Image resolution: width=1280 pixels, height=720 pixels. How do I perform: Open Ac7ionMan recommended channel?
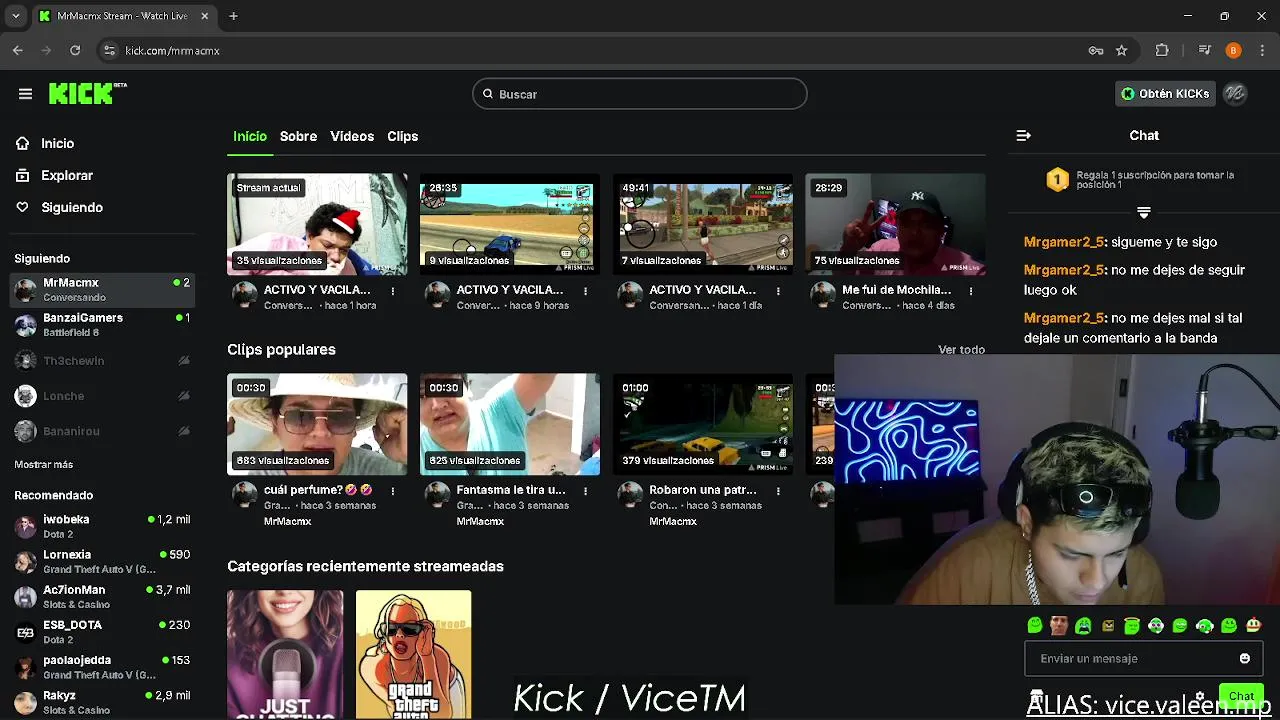pos(102,596)
